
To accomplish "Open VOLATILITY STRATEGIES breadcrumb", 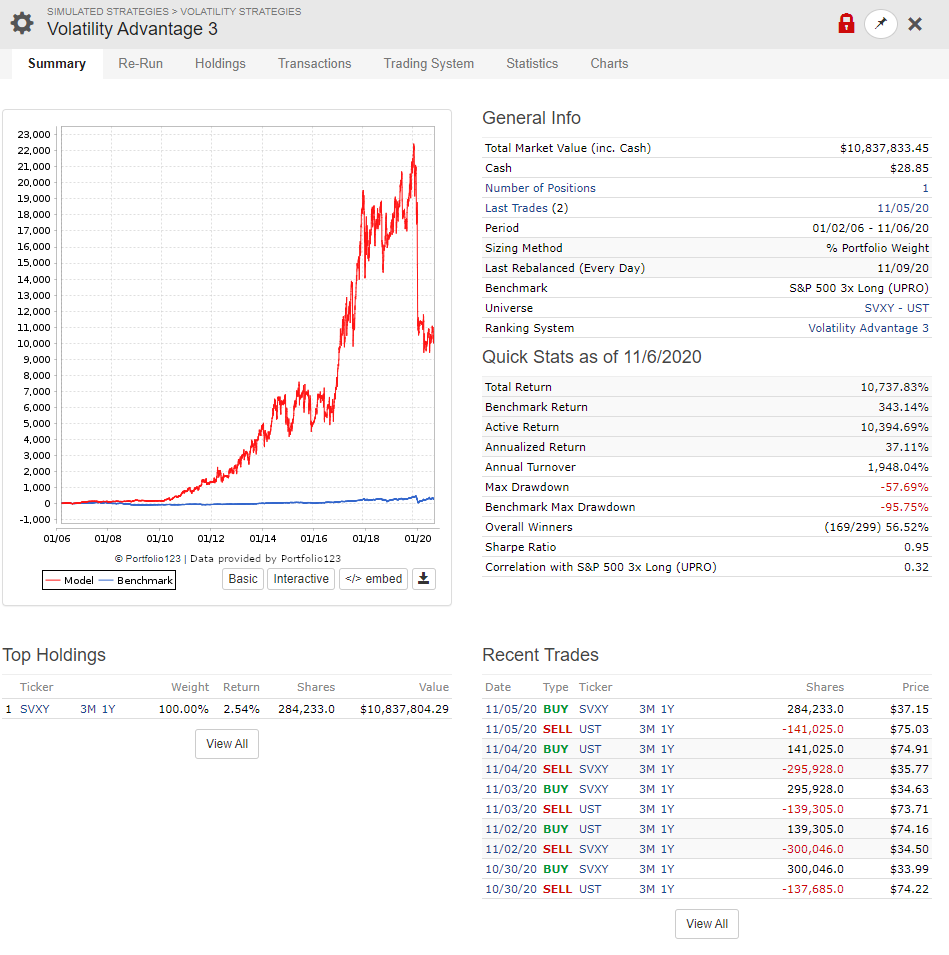I will point(241,12).
